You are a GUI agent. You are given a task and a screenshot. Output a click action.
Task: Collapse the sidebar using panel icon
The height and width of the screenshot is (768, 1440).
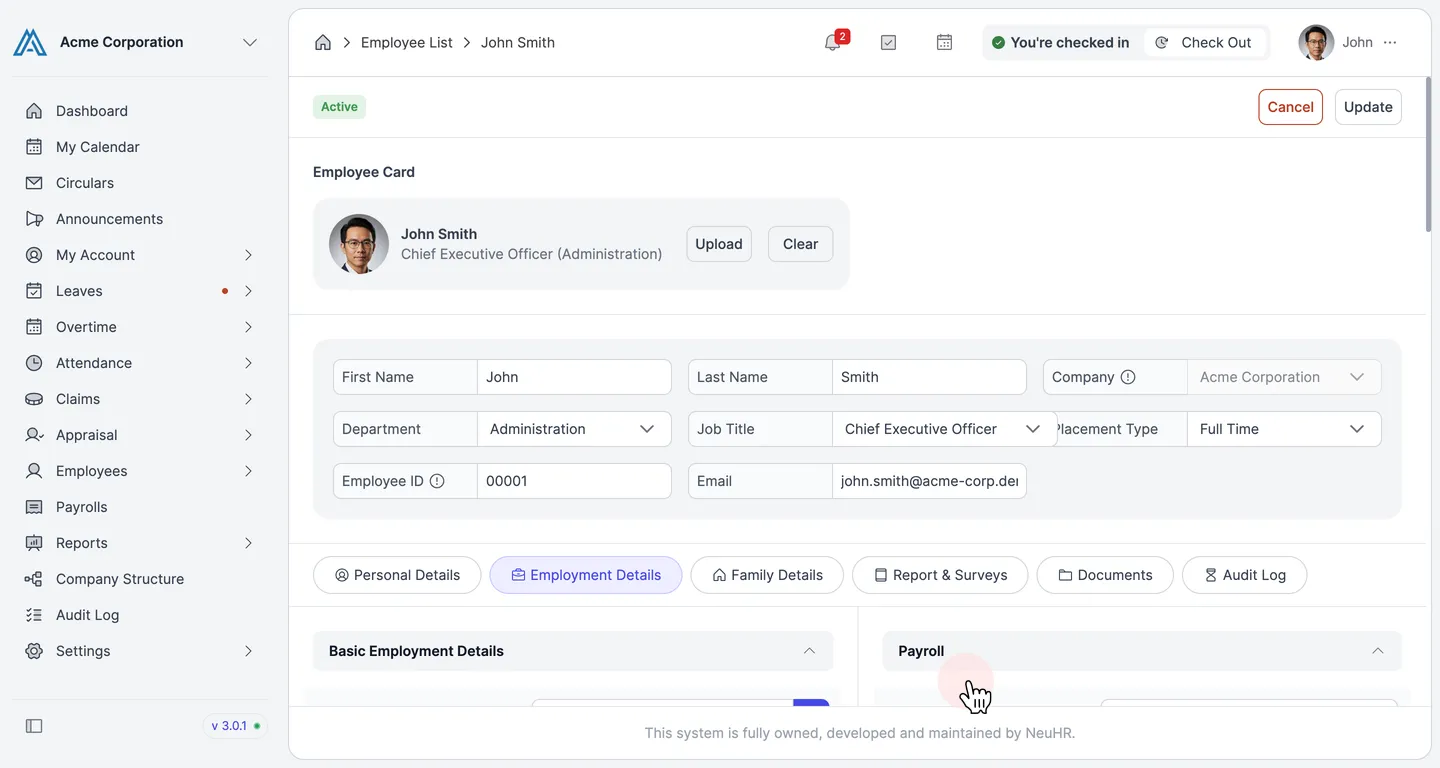[34, 726]
